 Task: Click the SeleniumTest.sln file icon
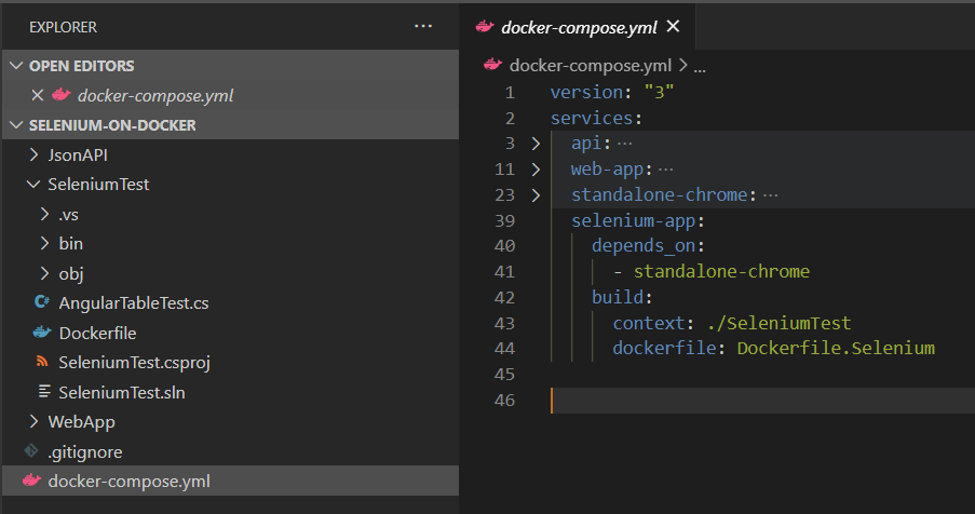(x=42, y=392)
